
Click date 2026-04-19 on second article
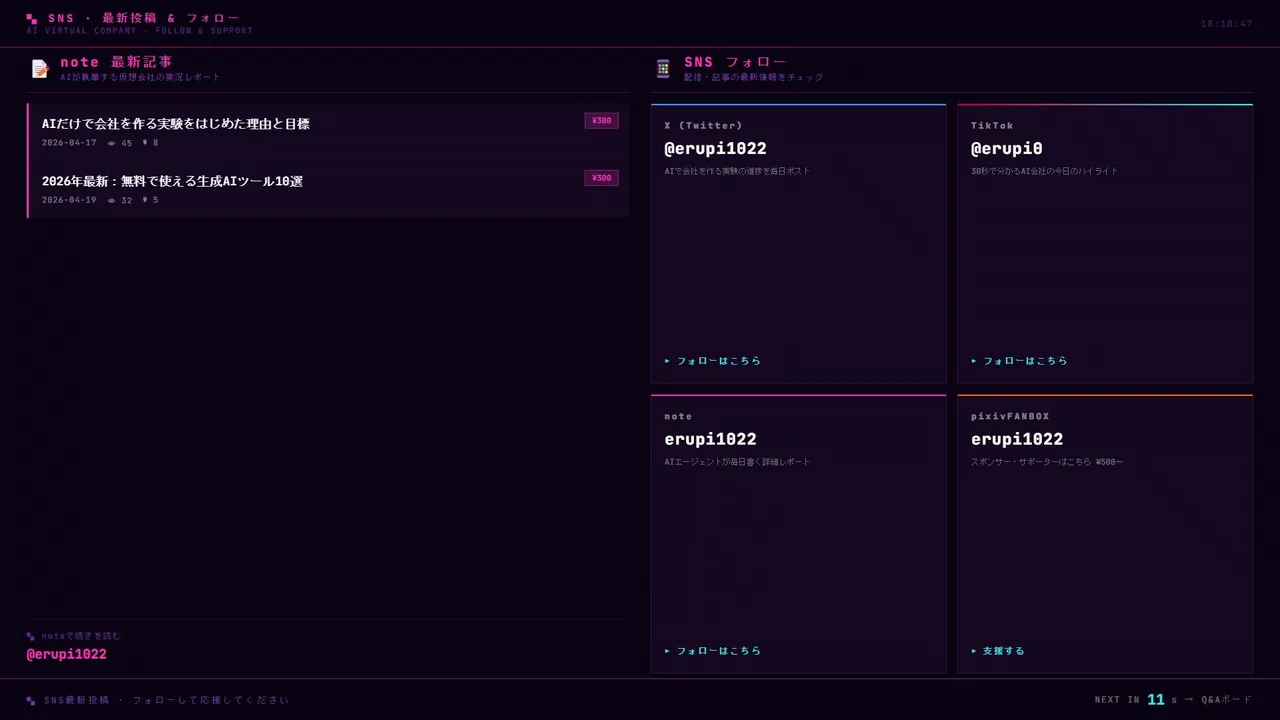[69, 200]
